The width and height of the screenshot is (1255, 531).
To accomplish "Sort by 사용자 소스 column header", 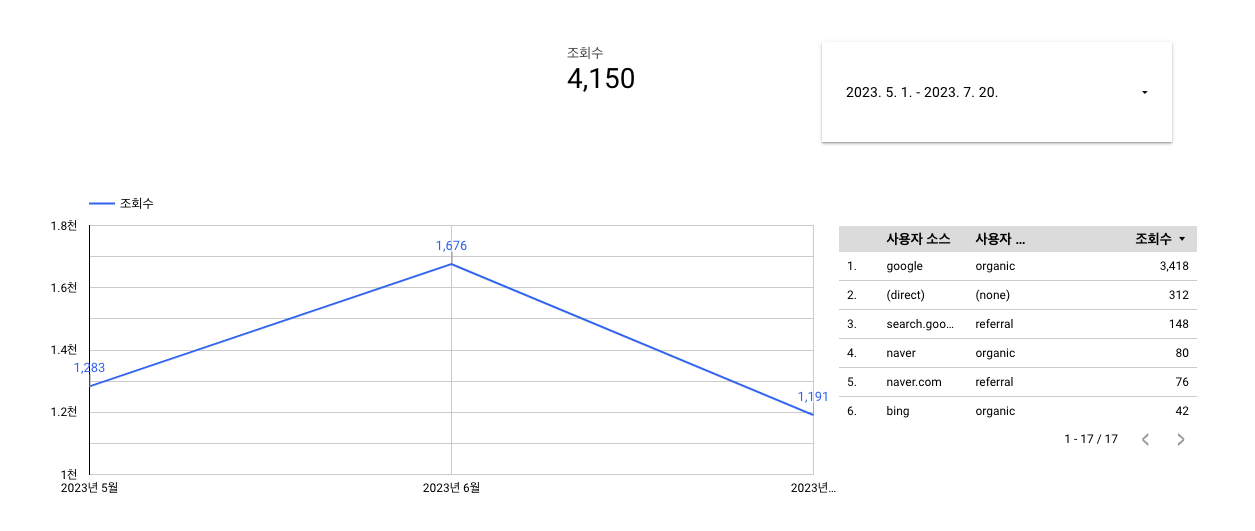I will pos(917,239).
